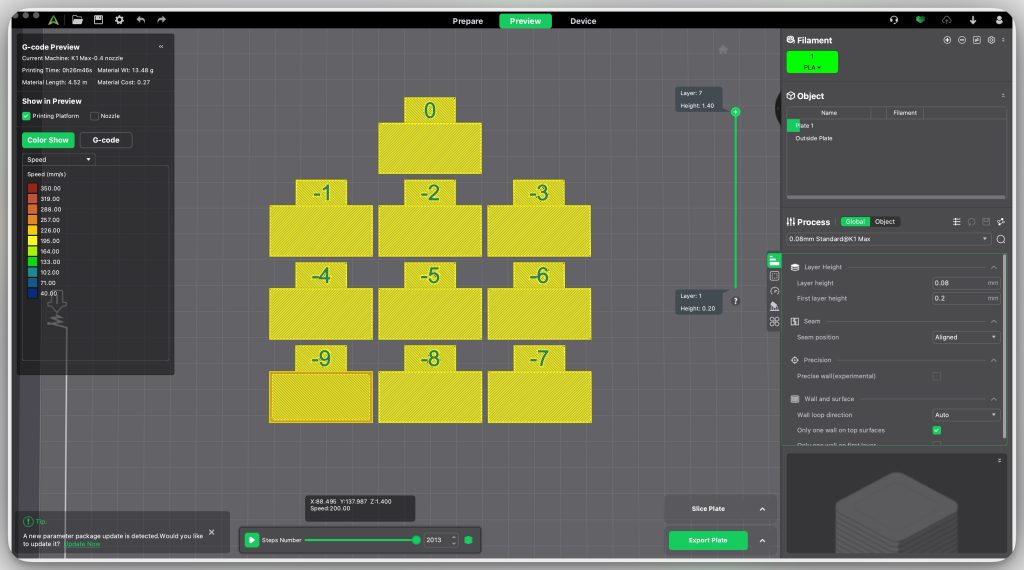The width and height of the screenshot is (1024, 570).
Task: Click the headset support icon
Action: click(x=894, y=20)
